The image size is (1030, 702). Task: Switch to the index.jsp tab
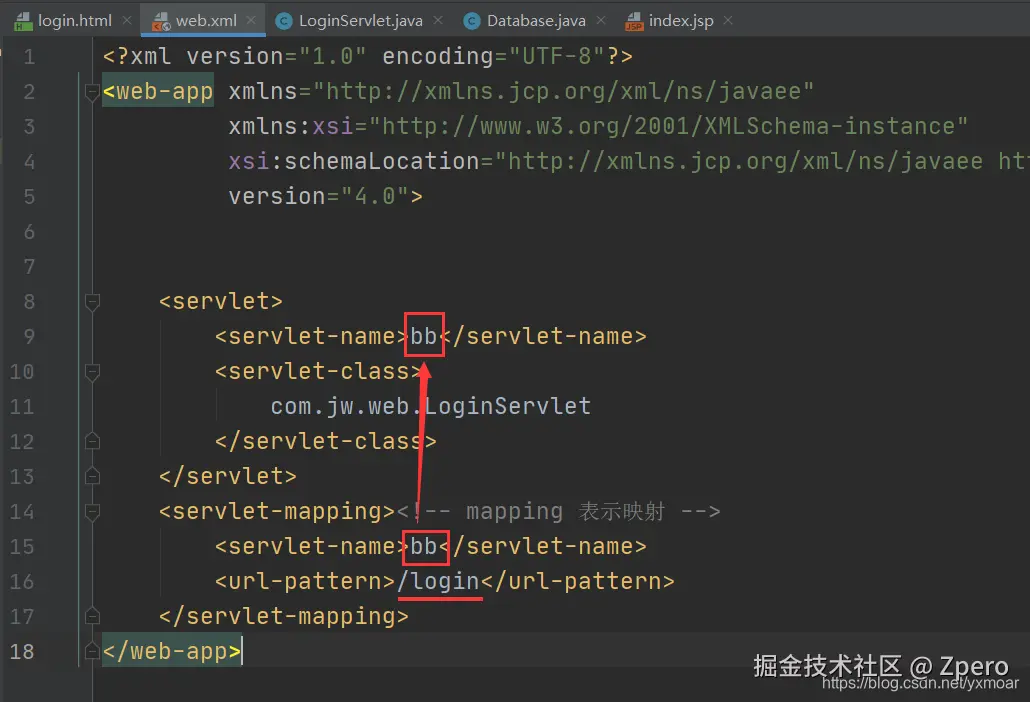(x=681, y=20)
